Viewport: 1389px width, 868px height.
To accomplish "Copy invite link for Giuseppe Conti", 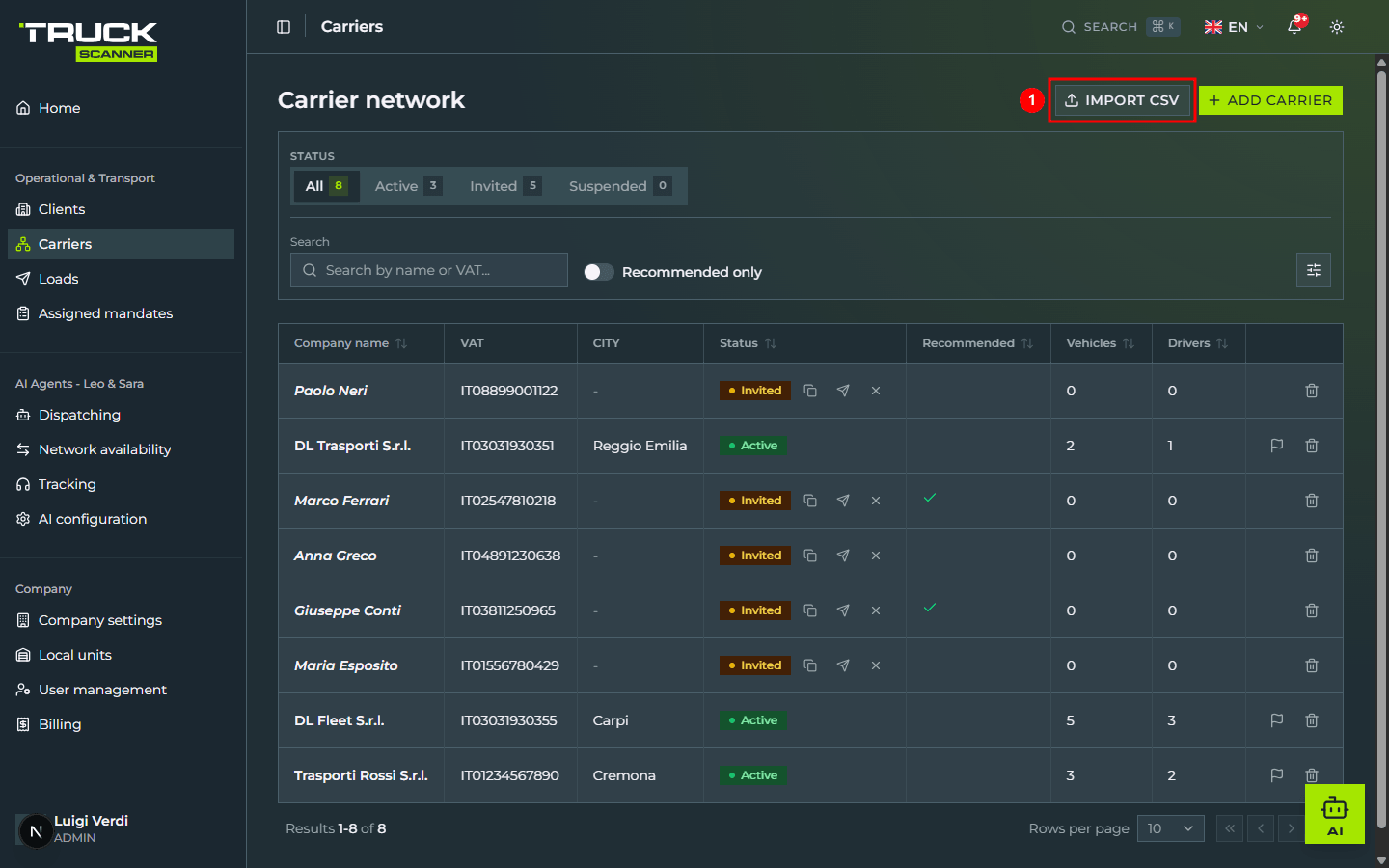I will point(810,610).
